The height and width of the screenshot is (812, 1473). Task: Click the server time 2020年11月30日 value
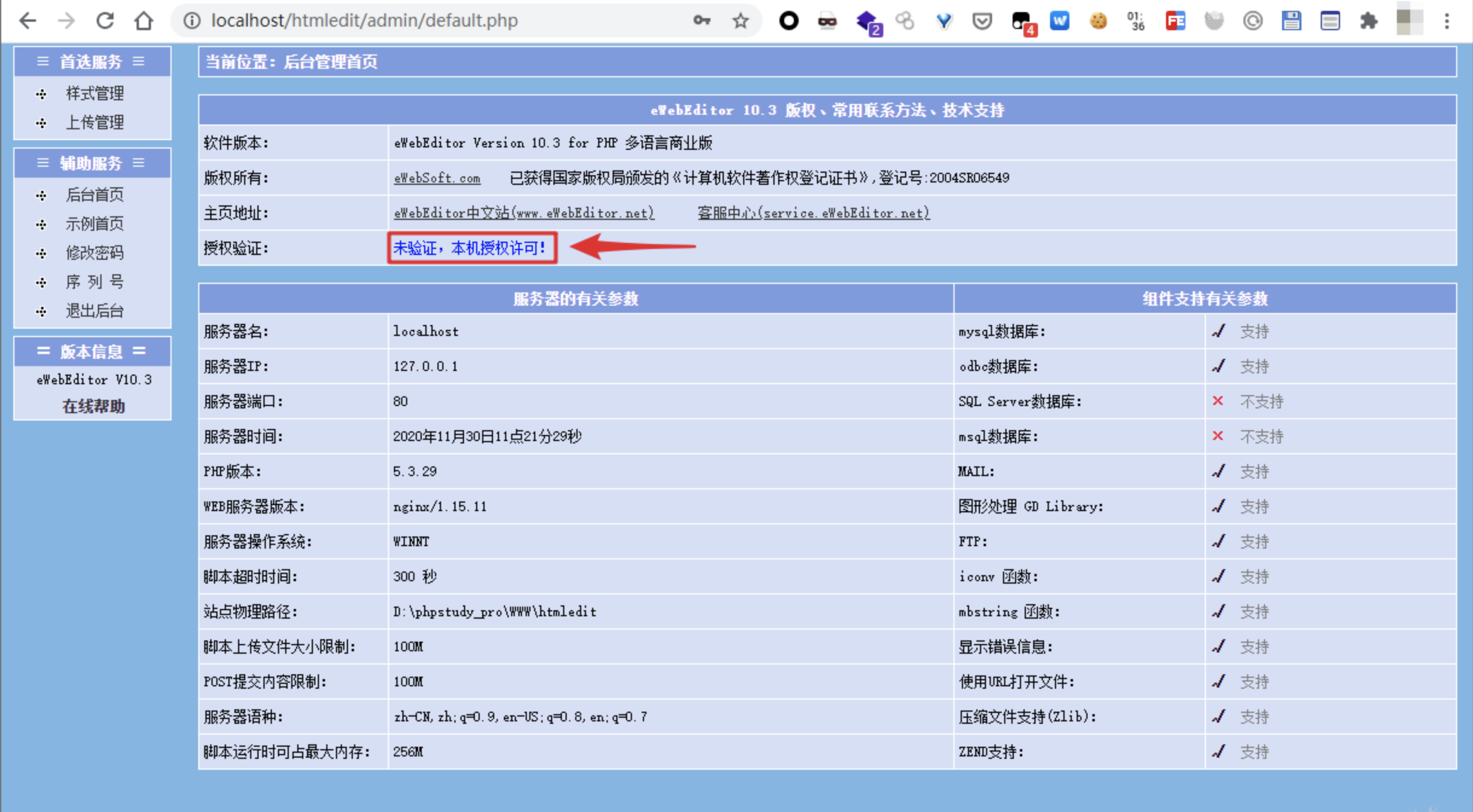click(x=487, y=436)
